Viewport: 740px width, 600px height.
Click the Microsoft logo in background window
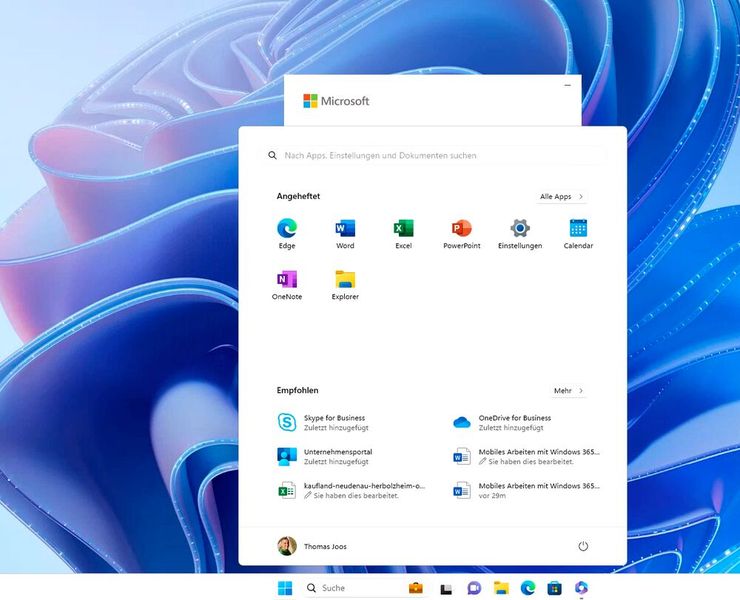coord(336,101)
